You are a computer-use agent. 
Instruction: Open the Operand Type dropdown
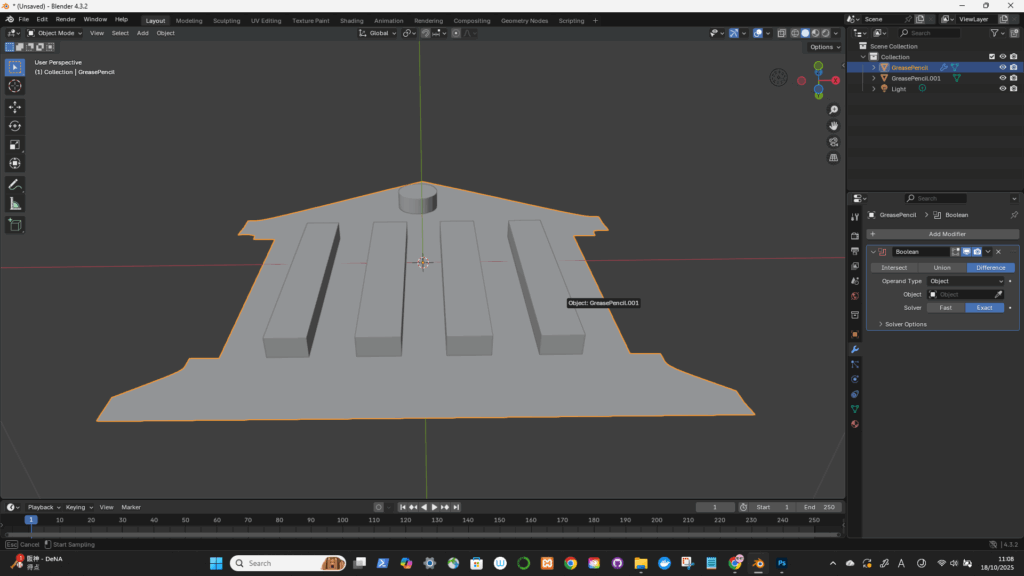coord(966,281)
